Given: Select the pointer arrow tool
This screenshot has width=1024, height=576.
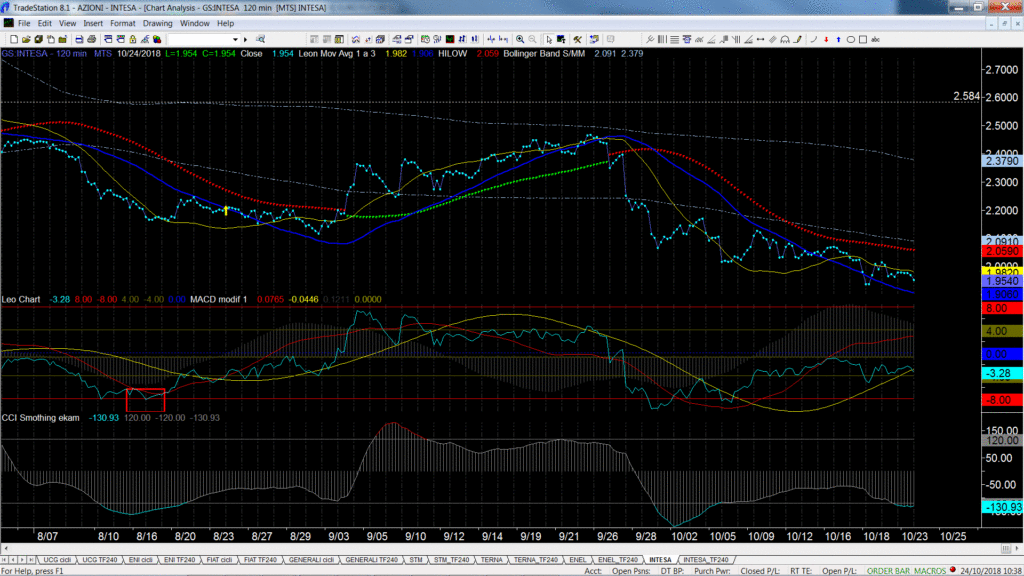Looking at the screenshot, I should tap(549, 39).
